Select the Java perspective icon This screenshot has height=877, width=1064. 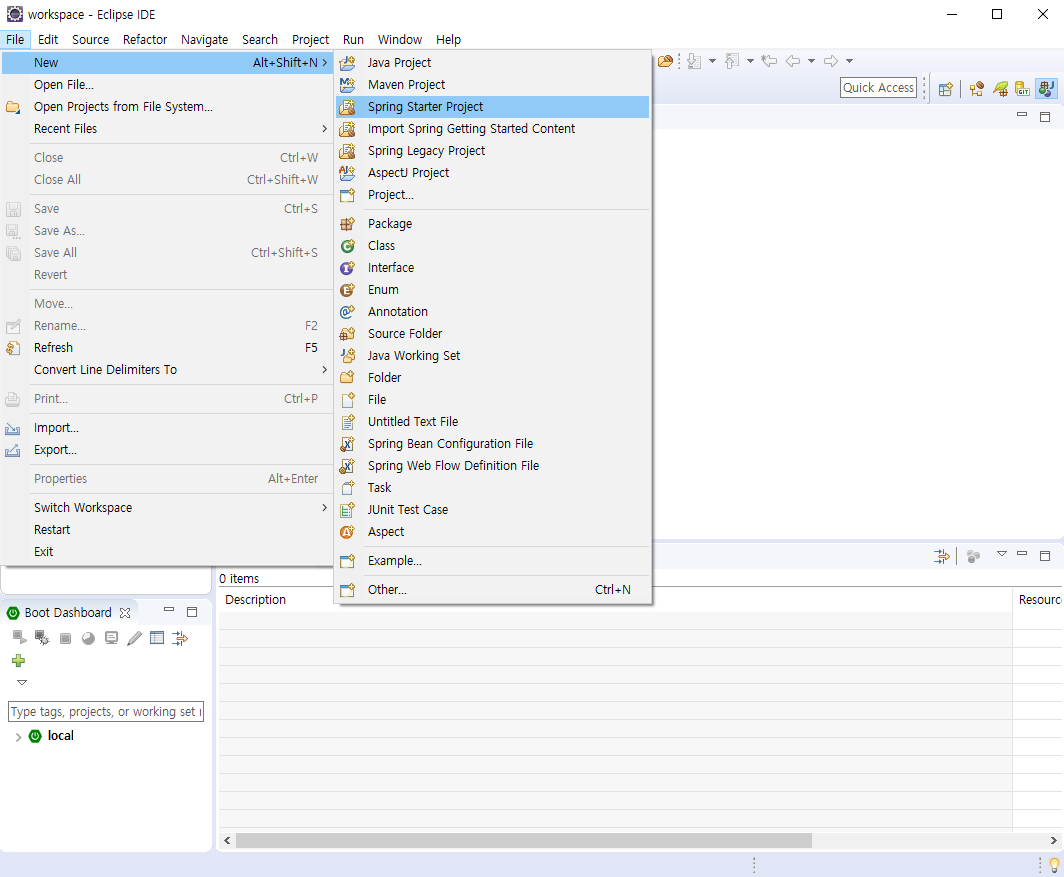[x=1046, y=88]
